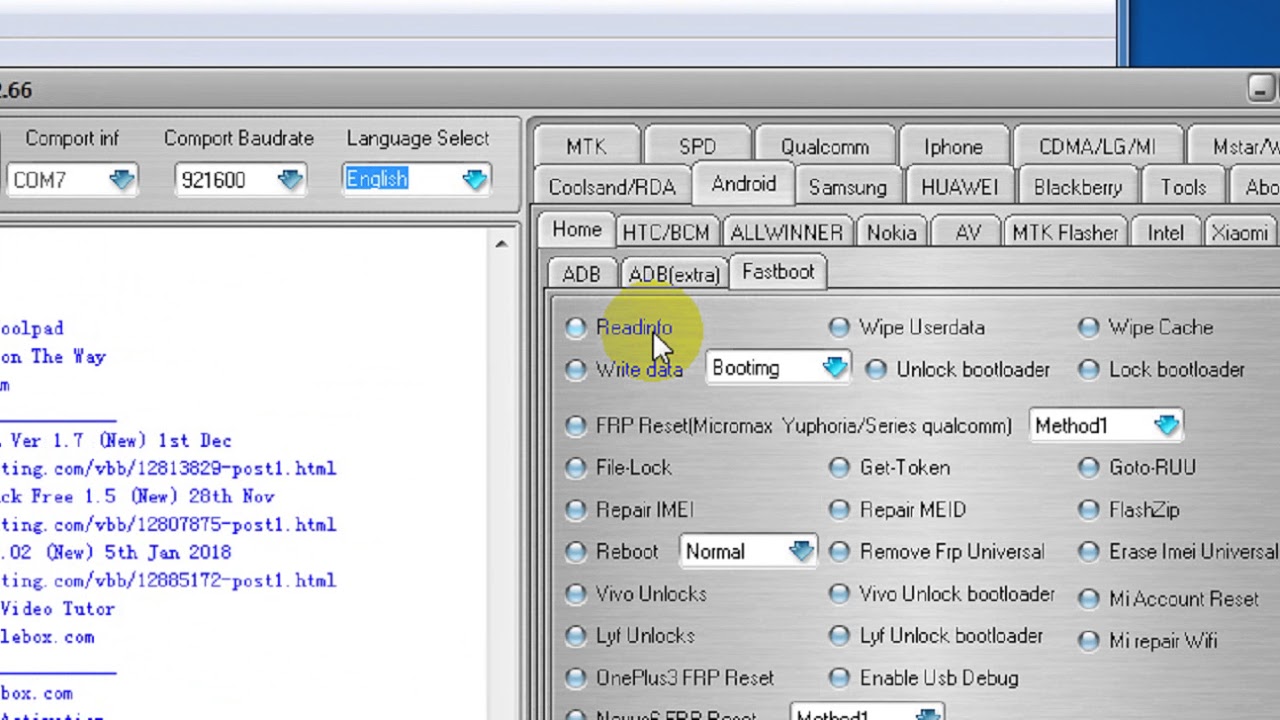Open the Tools tab

pos(1183,188)
